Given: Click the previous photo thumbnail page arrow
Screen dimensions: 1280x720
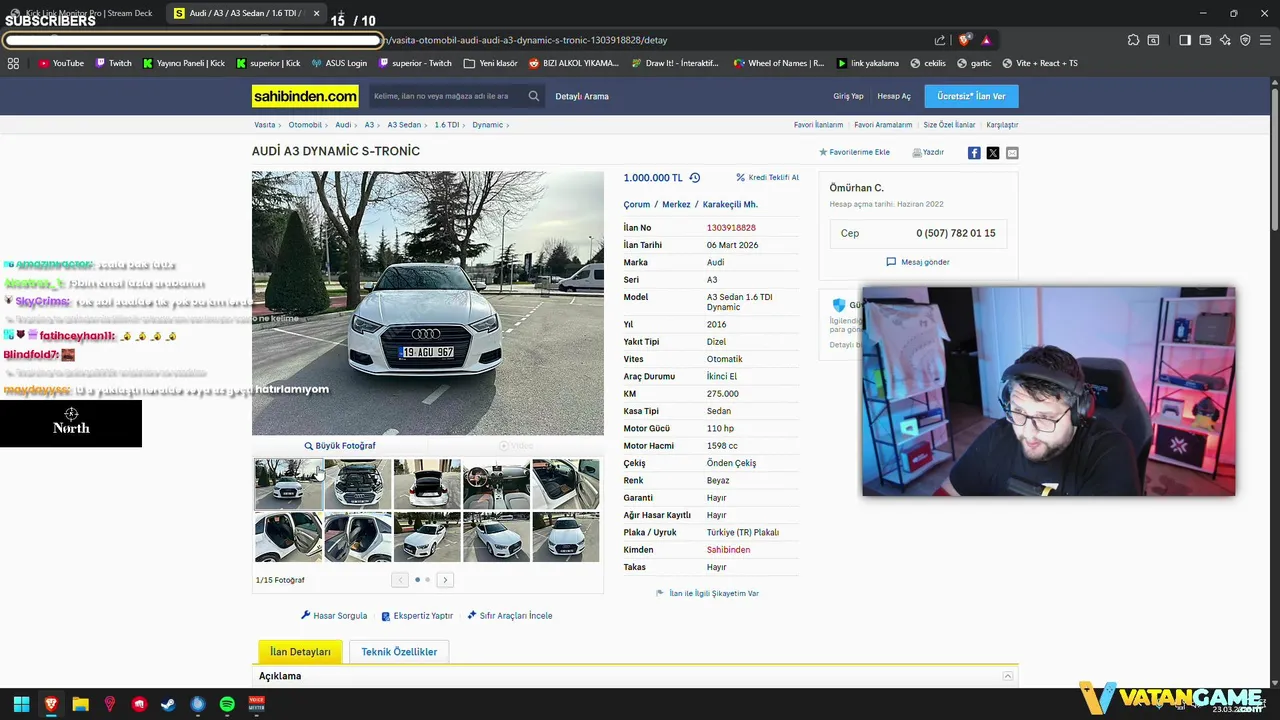Looking at the screenshot, I should (400, 580).
